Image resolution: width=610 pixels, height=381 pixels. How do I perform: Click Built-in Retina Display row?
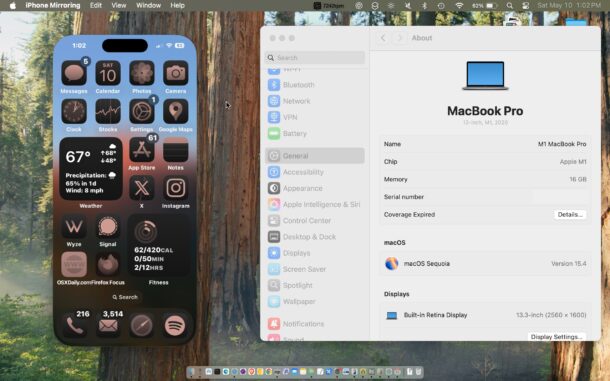pos(485,315)
